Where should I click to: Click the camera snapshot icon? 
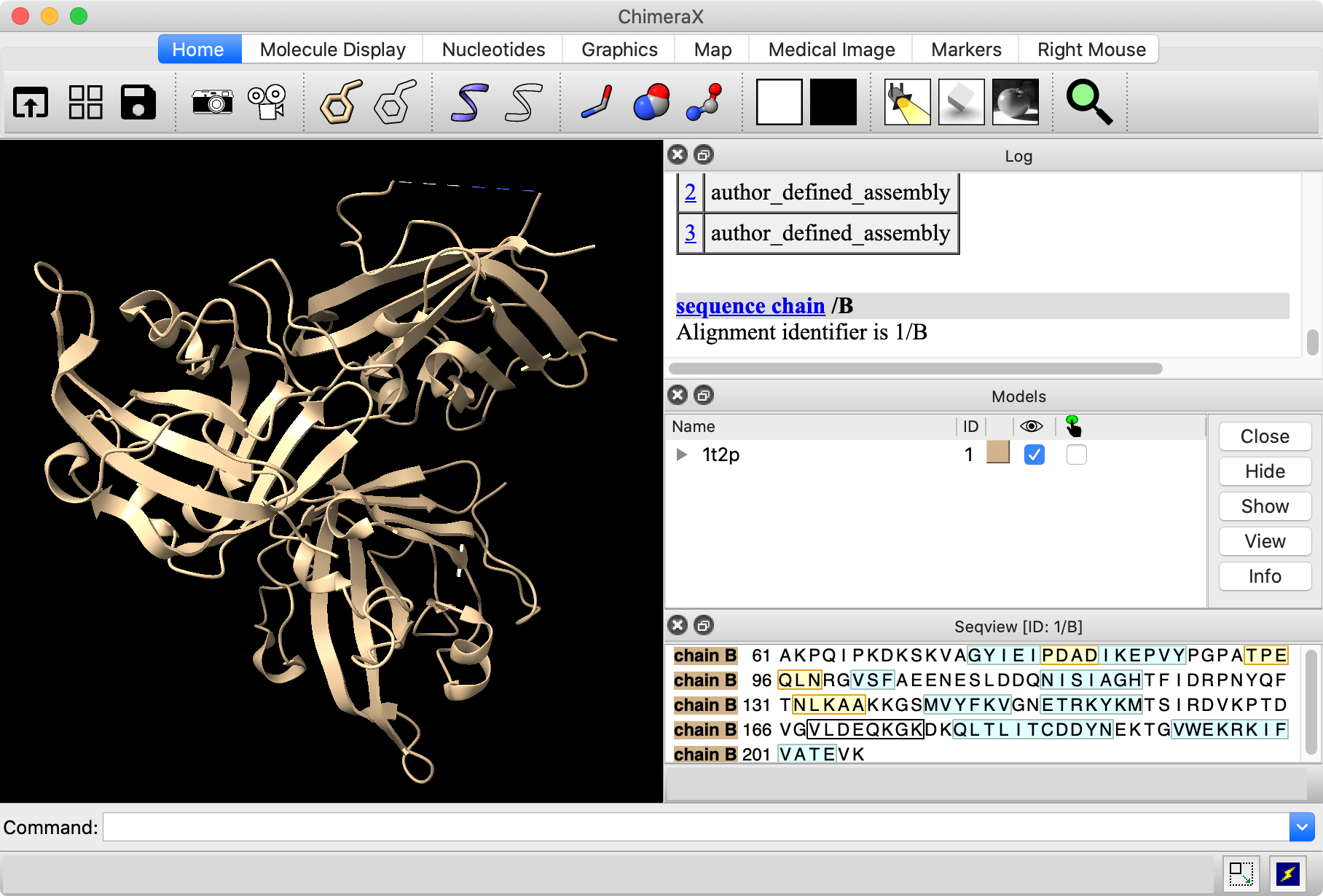pyautogui.click(x=212, y=102)
